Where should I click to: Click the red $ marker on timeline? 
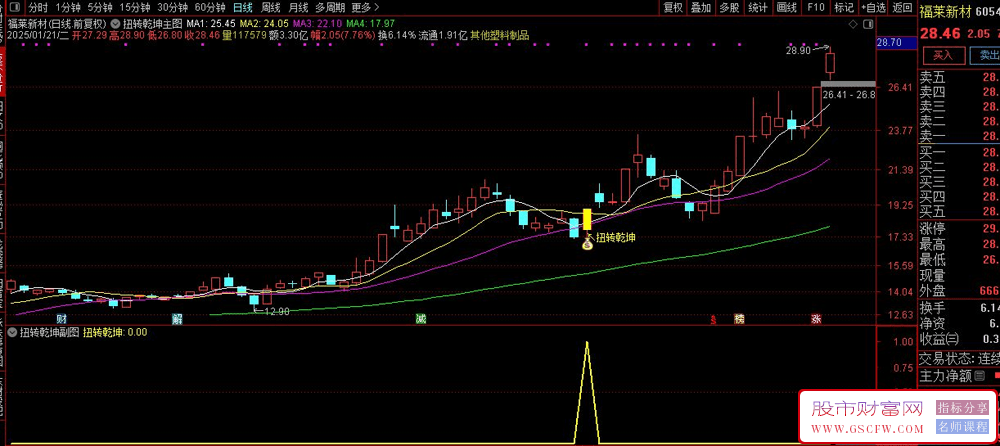[714, 319]
